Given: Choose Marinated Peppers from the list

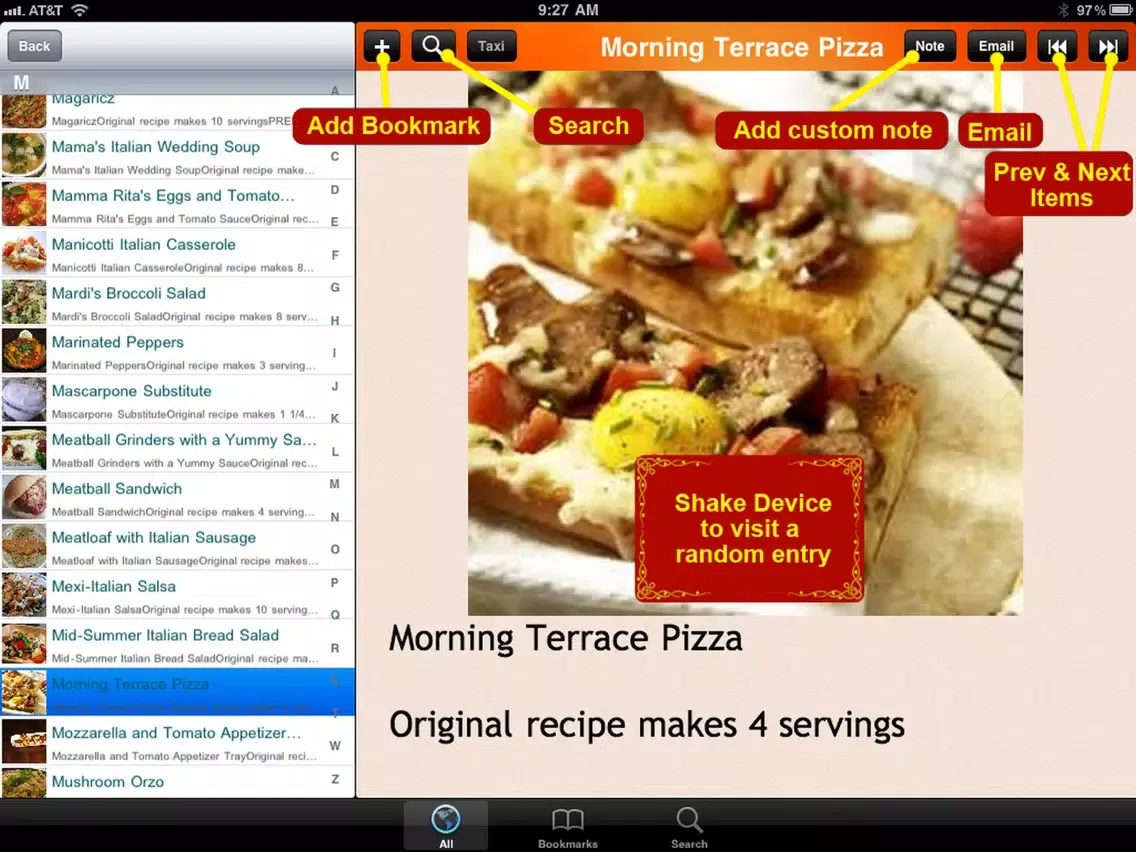Looking at the screenshot, I should [x=178, y=351].
